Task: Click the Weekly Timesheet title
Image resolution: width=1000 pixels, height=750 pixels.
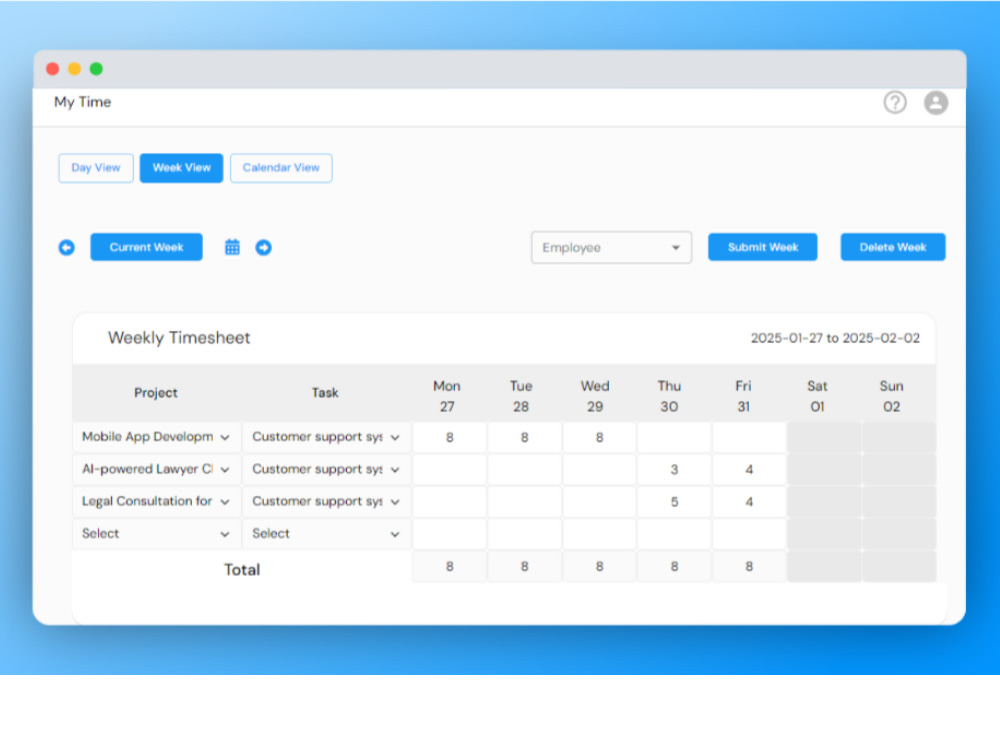Action: [x=179, y=338]
